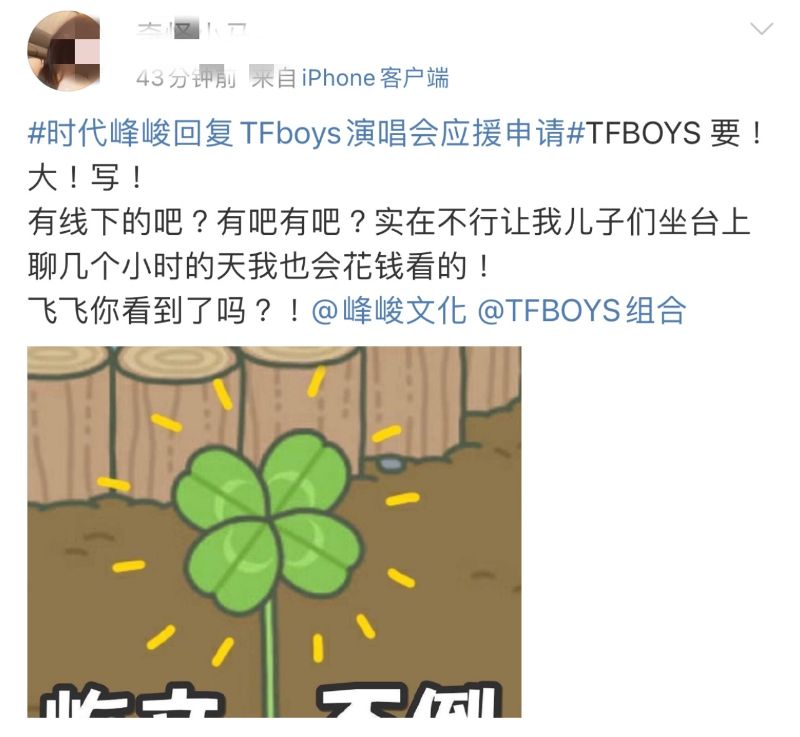This screenshot has height=737, width=800.
Task: Open the iPhone客户端 source link
Action: point(375,78)
